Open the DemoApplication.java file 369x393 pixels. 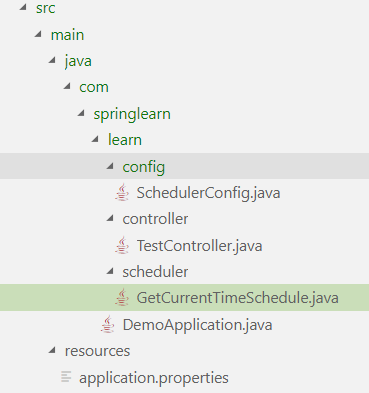point(197,325)
